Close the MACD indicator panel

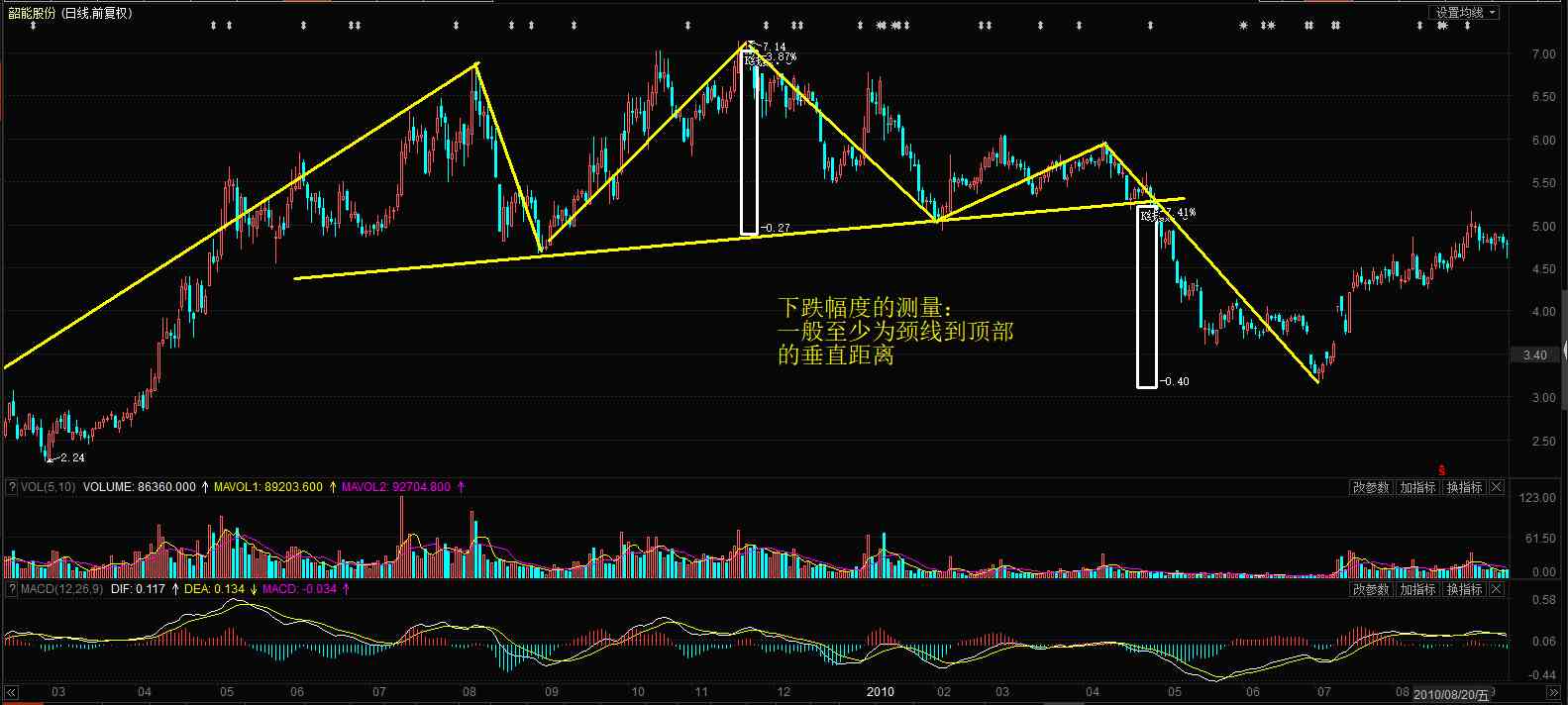[1497, 589]
